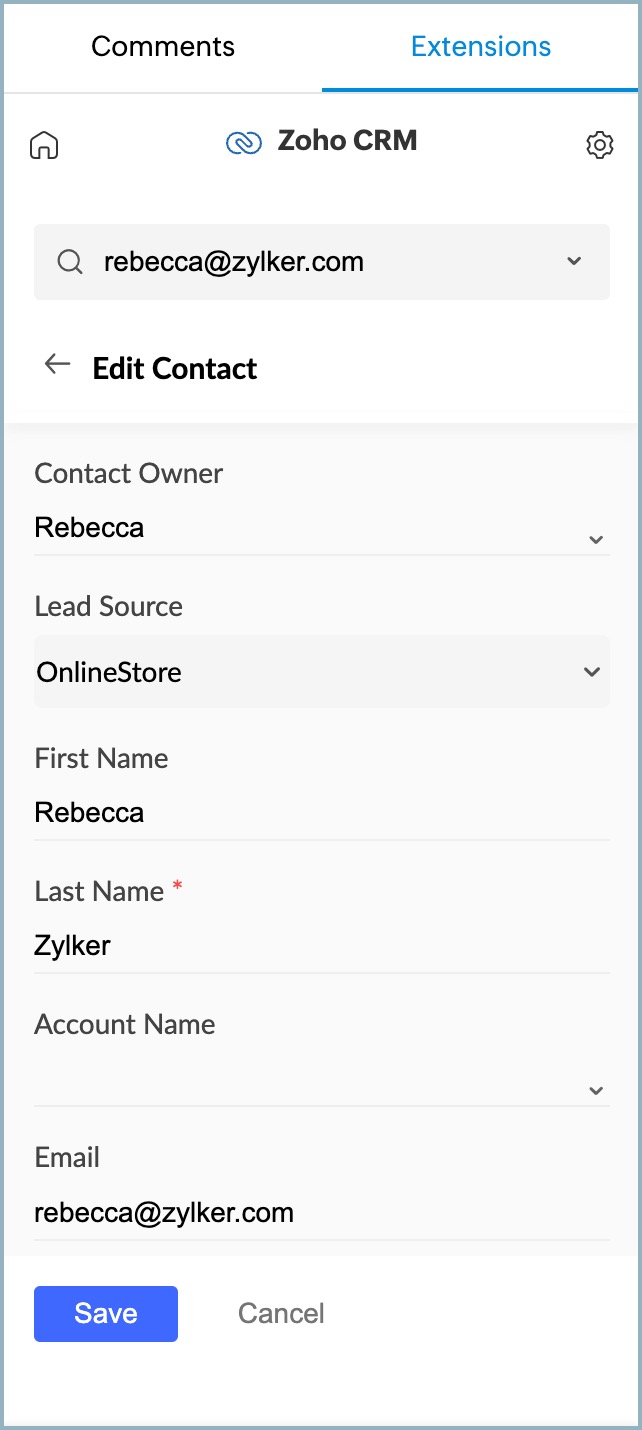
Task: Open the Extensions tab
Action: click(x=480, y=46)
